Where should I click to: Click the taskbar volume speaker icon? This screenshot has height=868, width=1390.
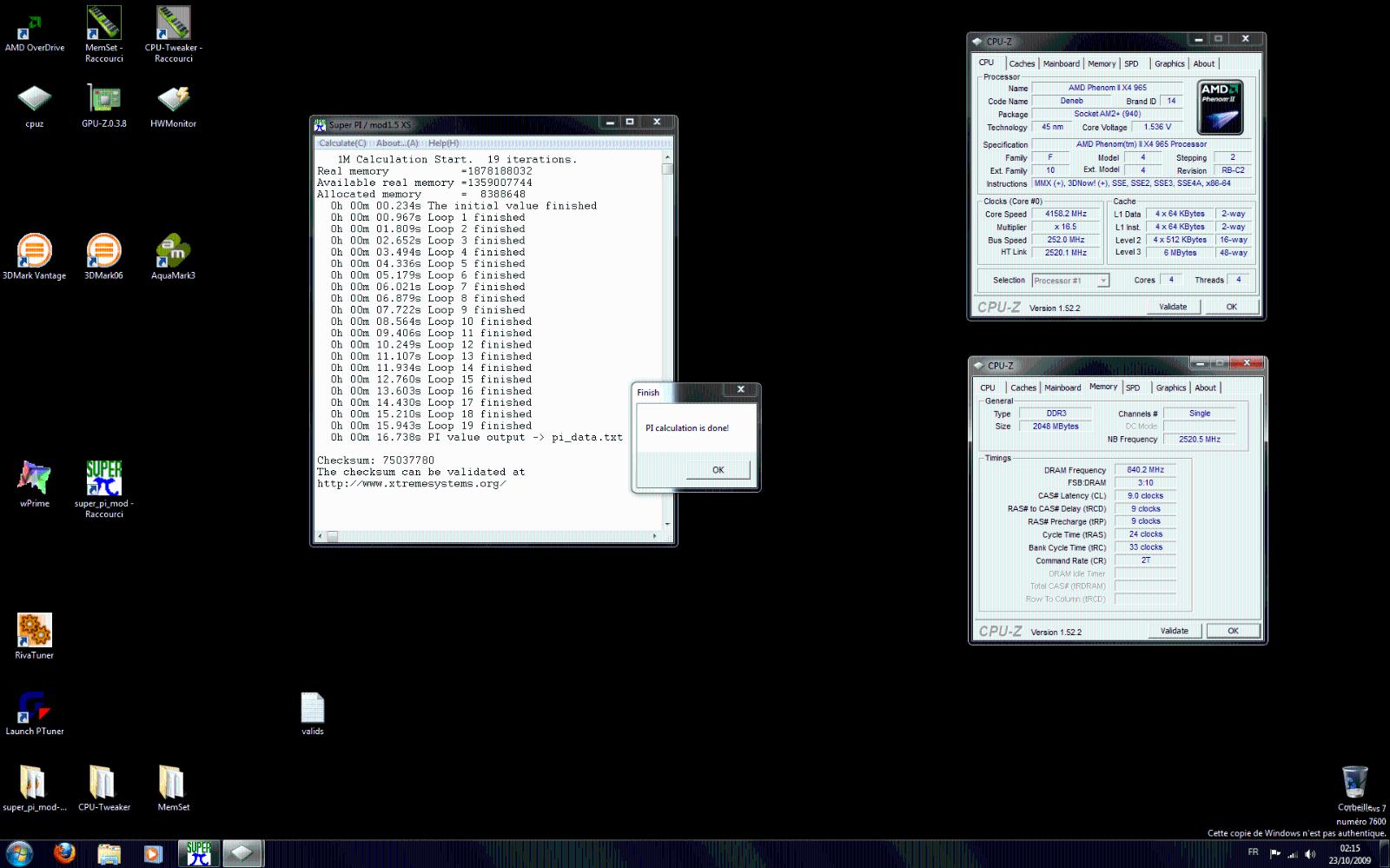(1310, 854)
